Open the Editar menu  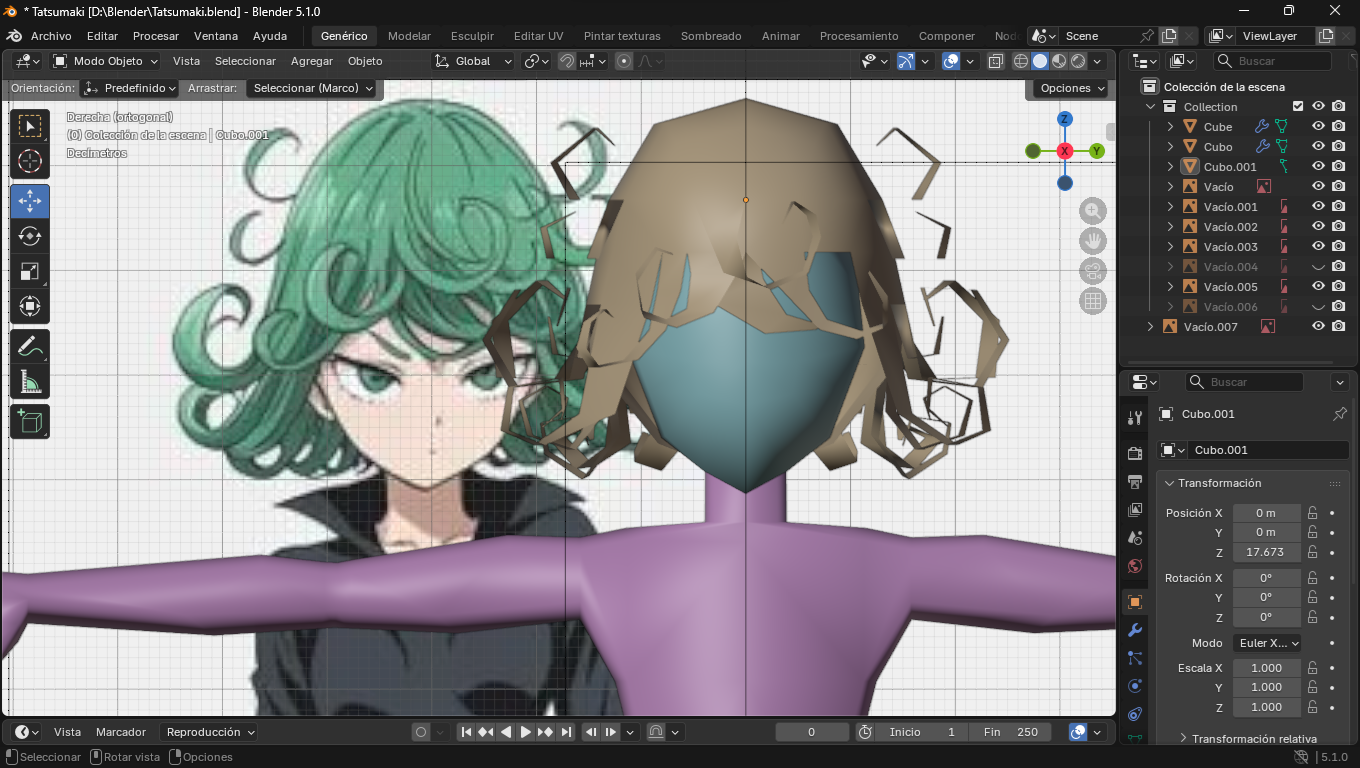(x=102, y=36)
